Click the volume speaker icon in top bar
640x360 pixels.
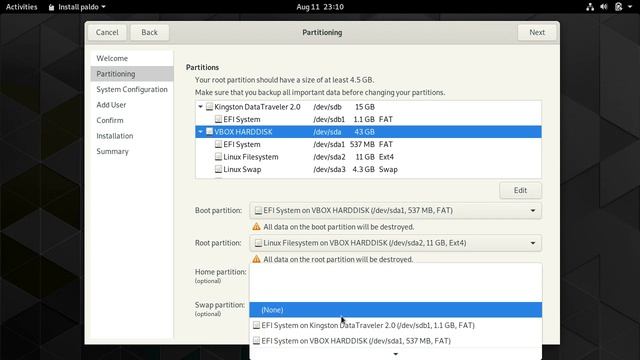tap(604, 7)
